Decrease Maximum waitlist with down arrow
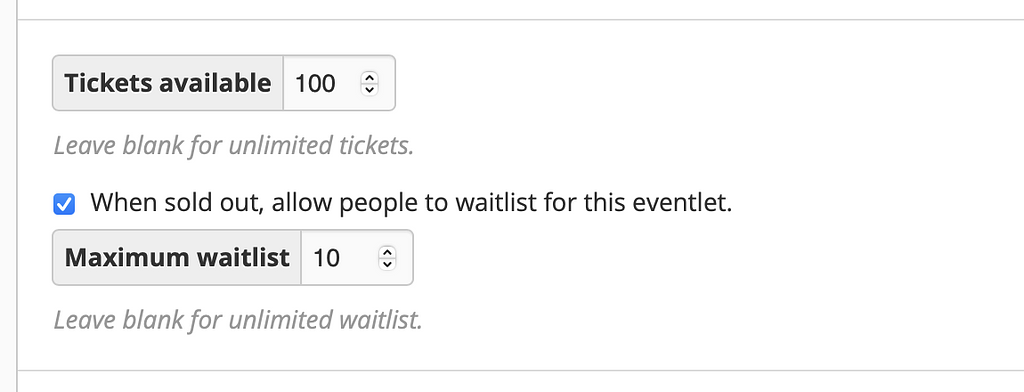The height and width of the screenshot is (392, 1024). click(387, 263)
